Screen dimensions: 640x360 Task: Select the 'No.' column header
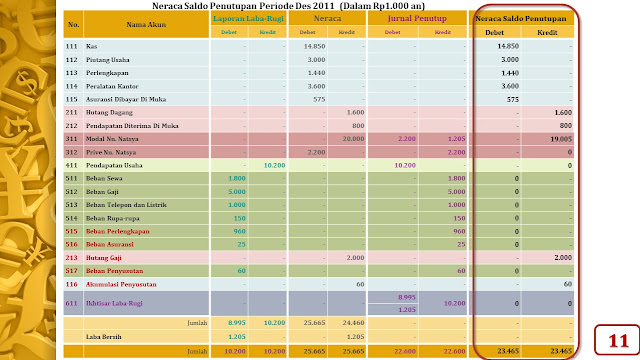pos(73,24)
